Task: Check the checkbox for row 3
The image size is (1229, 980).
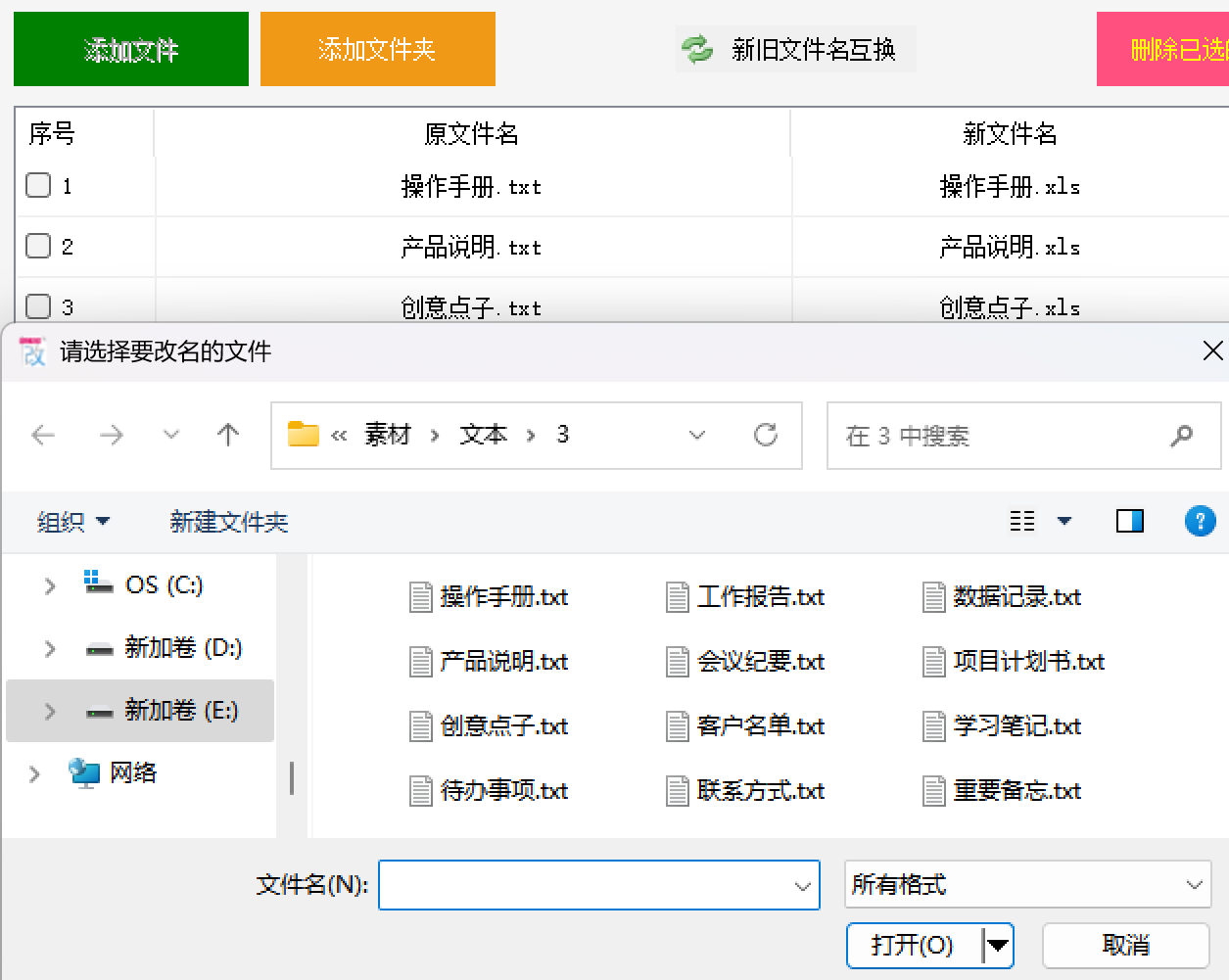Action: click(x=35, y=306)
